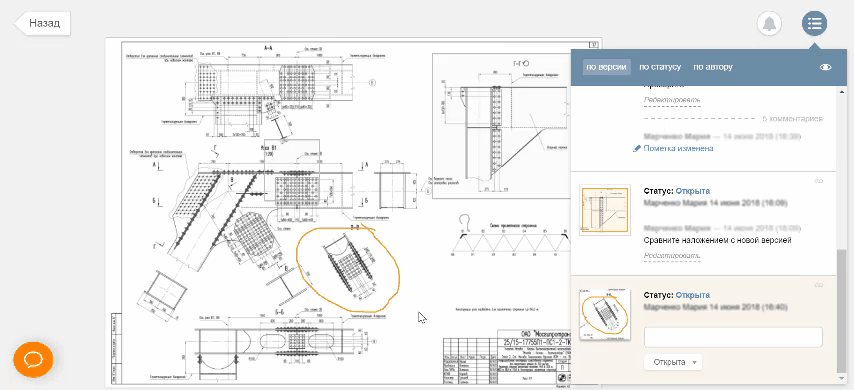854x390 pixels.
Task: Open the Открыта status dropdown
Action: point(673,362)
